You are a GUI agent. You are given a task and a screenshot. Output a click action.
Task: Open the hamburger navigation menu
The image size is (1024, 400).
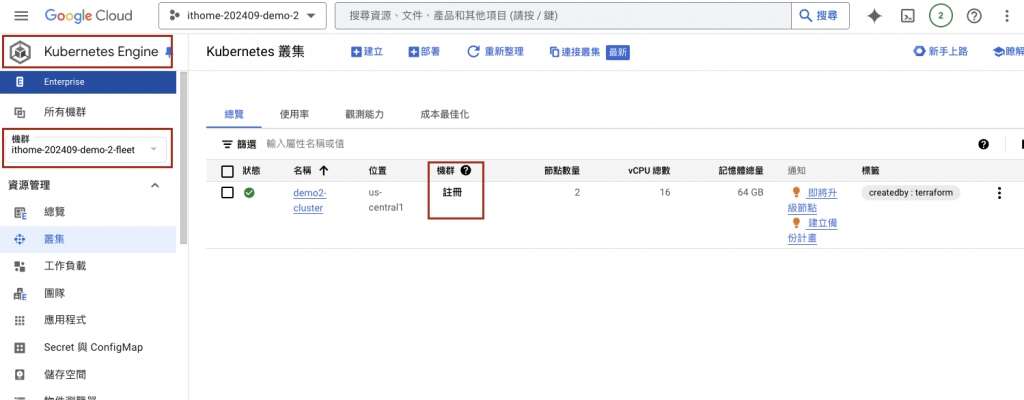click(21, 16)
